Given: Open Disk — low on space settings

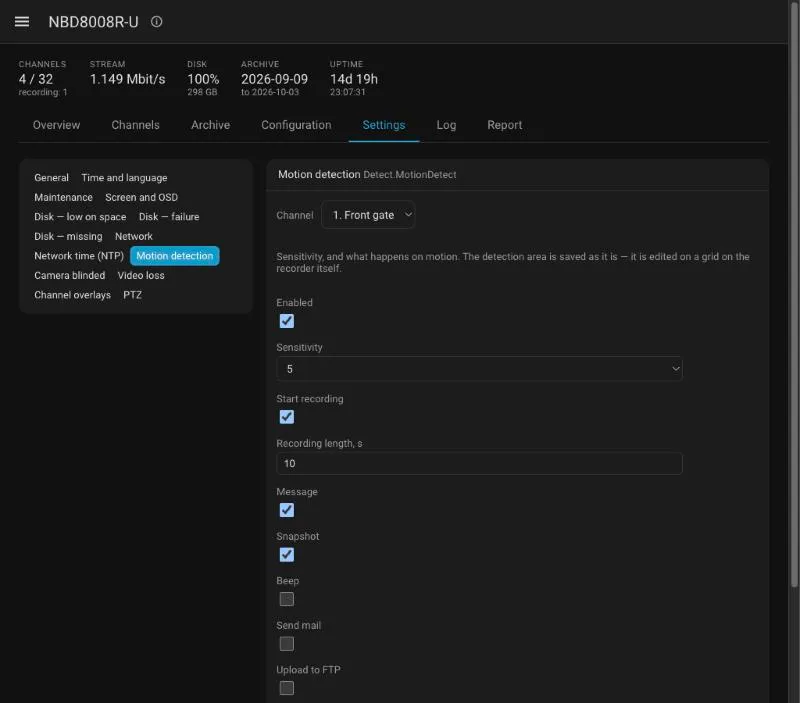Looking at the screenshot, I should click(x=80, y=216).
